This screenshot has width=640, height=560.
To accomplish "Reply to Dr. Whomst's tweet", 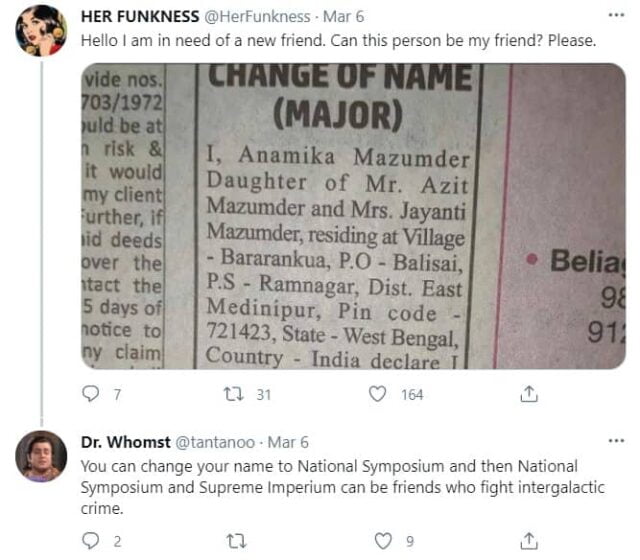I will tap(91, 541).
